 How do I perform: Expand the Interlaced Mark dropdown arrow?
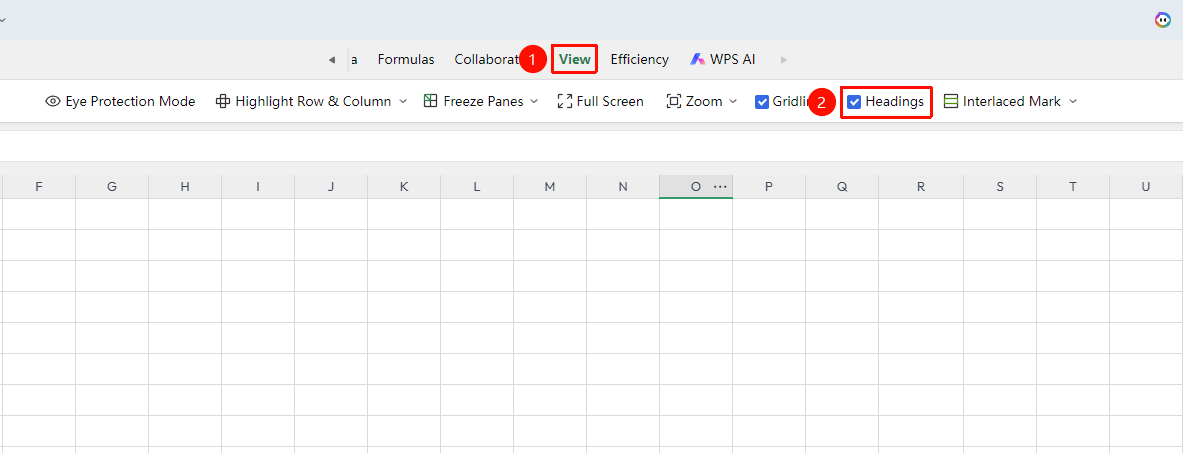pos(1073,101)
